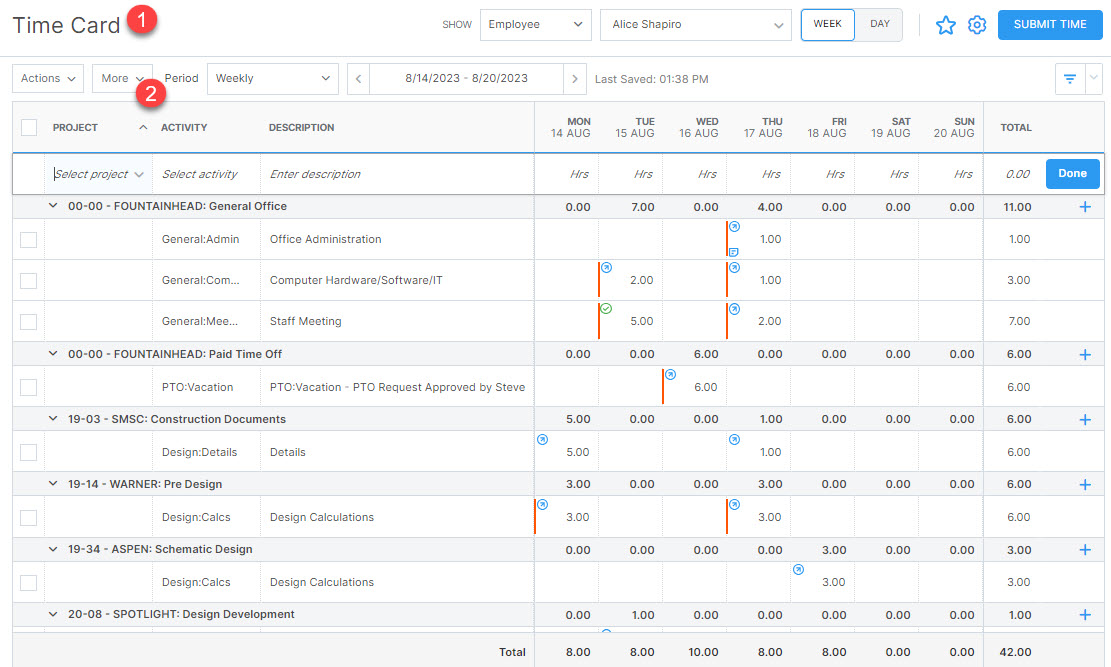
Task: Open the Employee show dropdown
Action: [x=535, y=25]
